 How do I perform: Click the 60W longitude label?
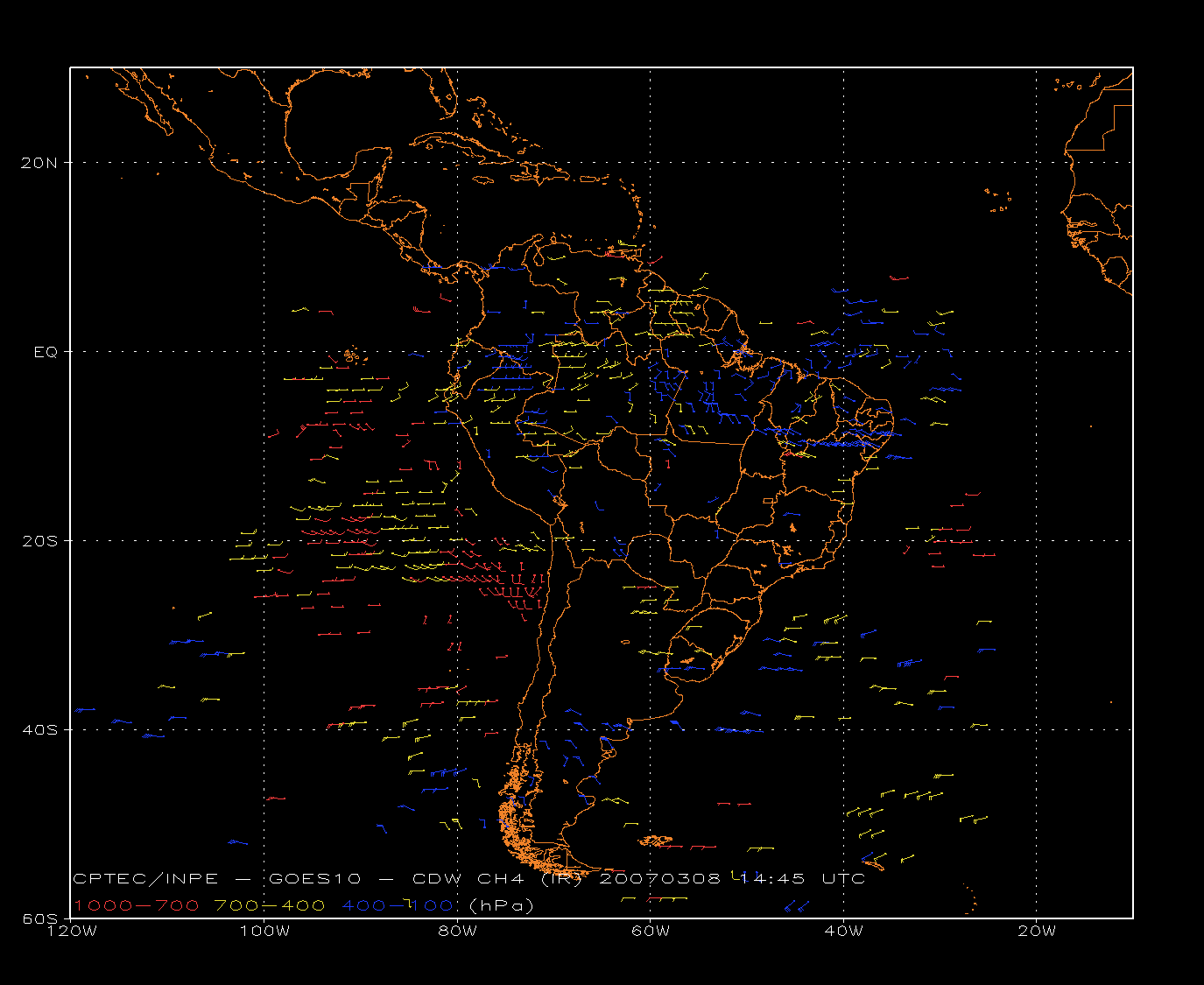pyautogui.click(x=651, y=931)
